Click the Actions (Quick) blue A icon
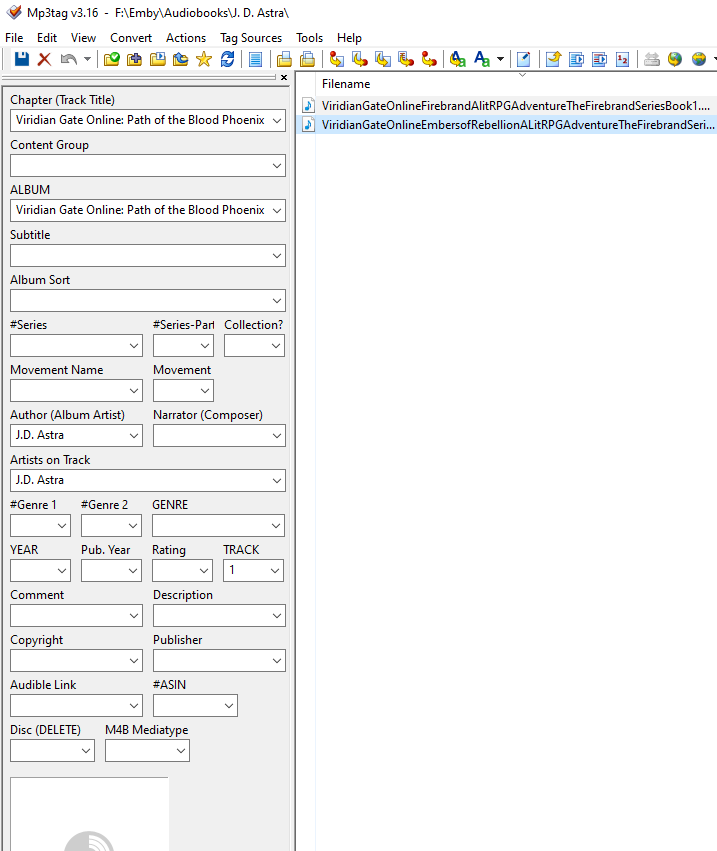This screenshot has height=851, width=717. [482, 59]
